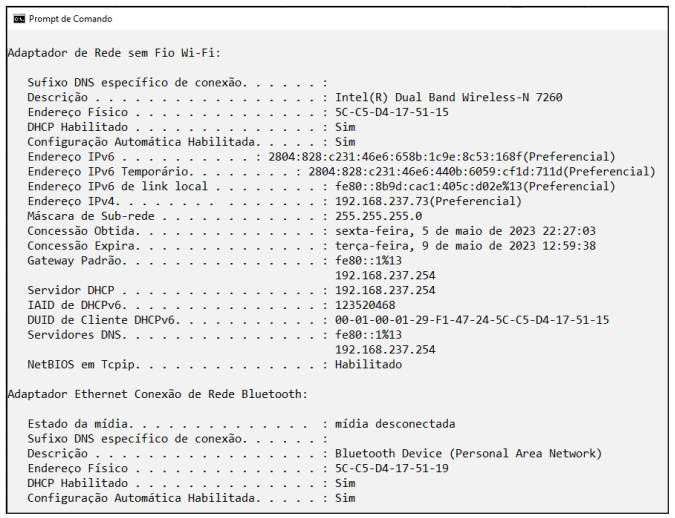Click the Intel(R) Dual Band Wireless-N 7260 description

point(449,97)
